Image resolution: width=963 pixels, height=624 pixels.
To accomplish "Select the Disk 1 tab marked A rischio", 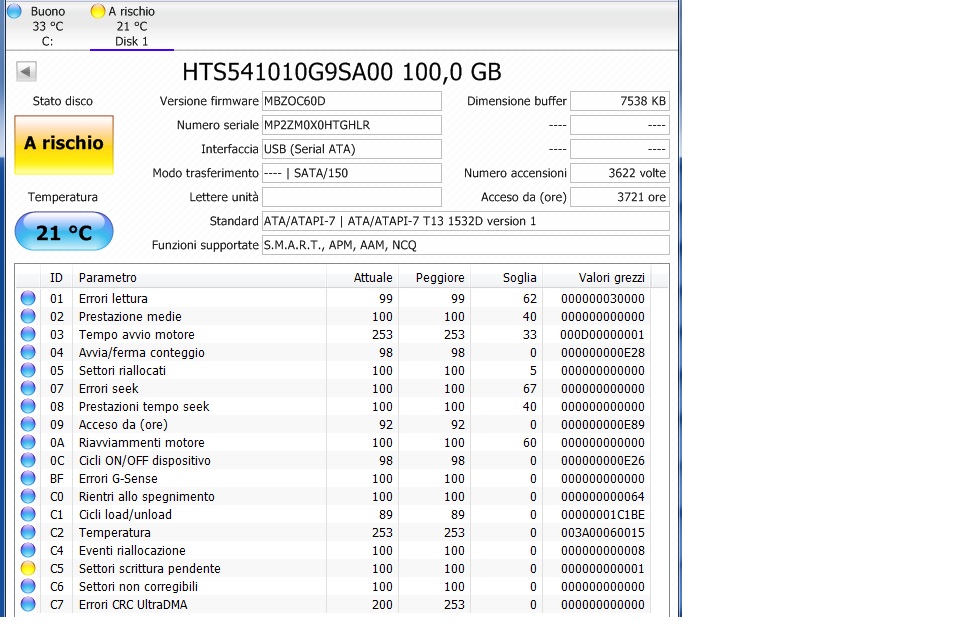I will pos(131,26).
